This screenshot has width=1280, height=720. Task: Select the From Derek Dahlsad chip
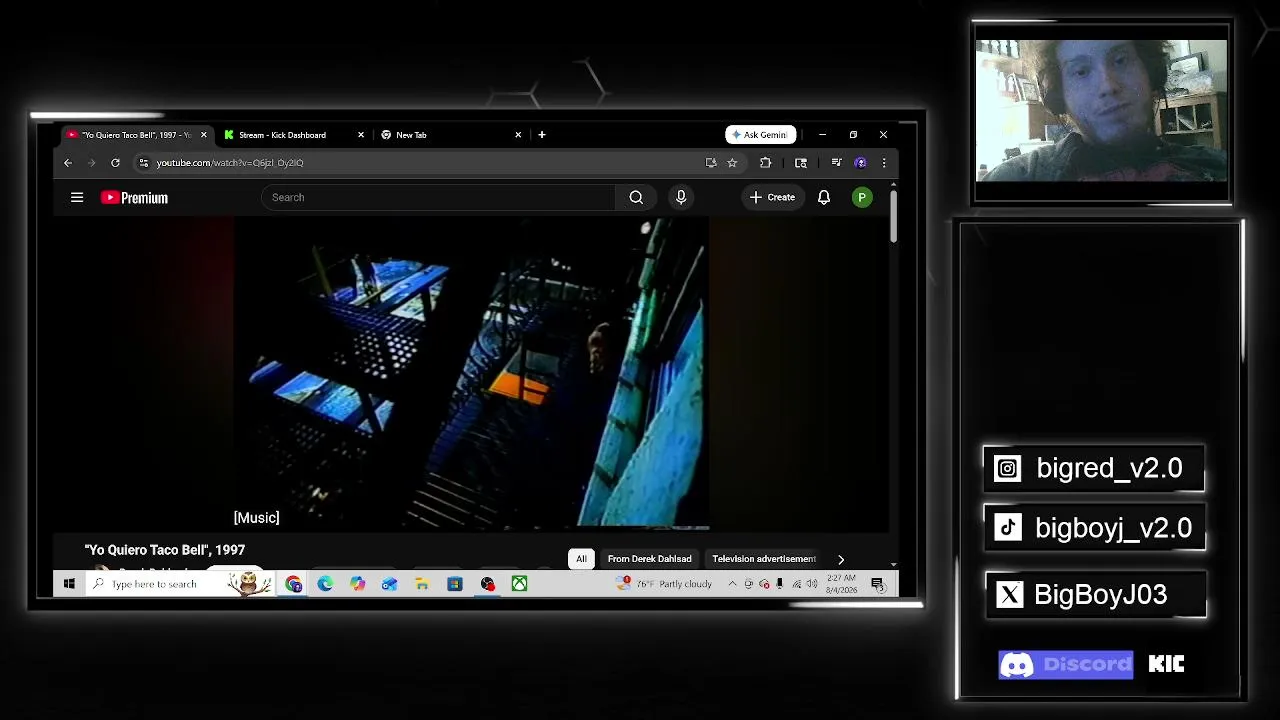pyautogui.click(x=650, y=559)
